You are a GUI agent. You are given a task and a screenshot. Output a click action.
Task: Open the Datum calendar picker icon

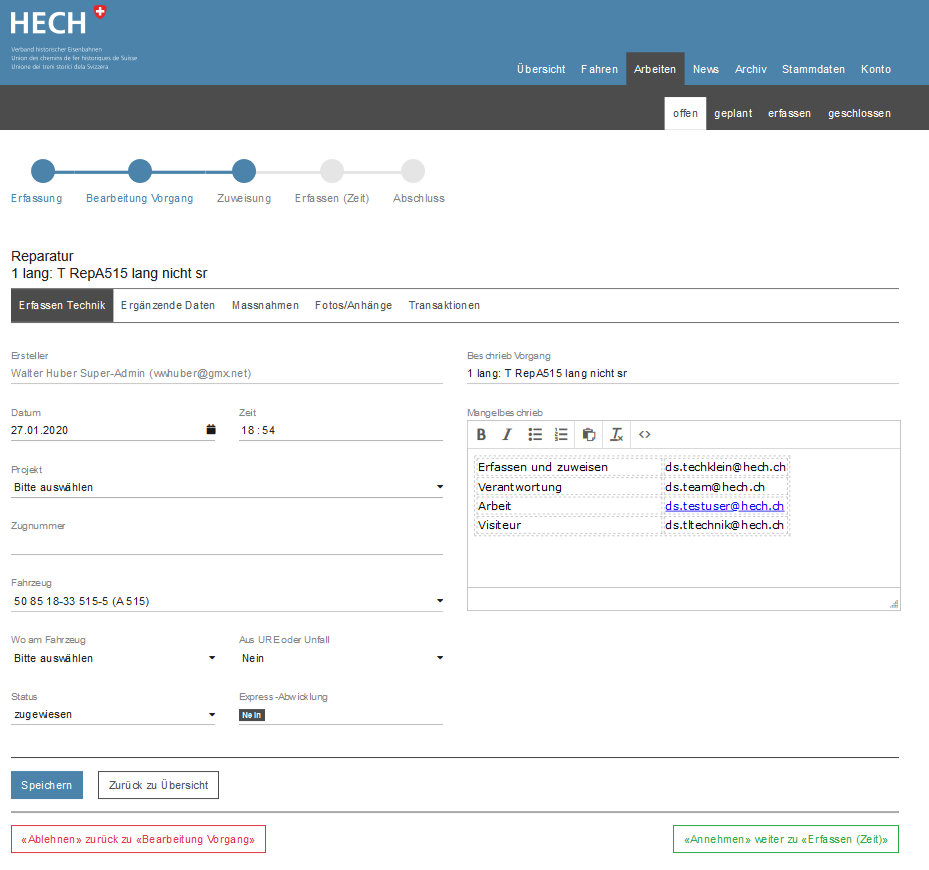pos(210,430)
